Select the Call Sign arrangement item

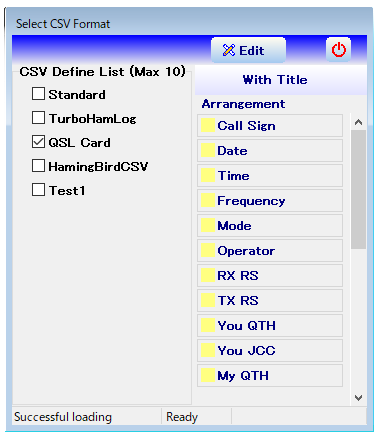tap(270, 126)
